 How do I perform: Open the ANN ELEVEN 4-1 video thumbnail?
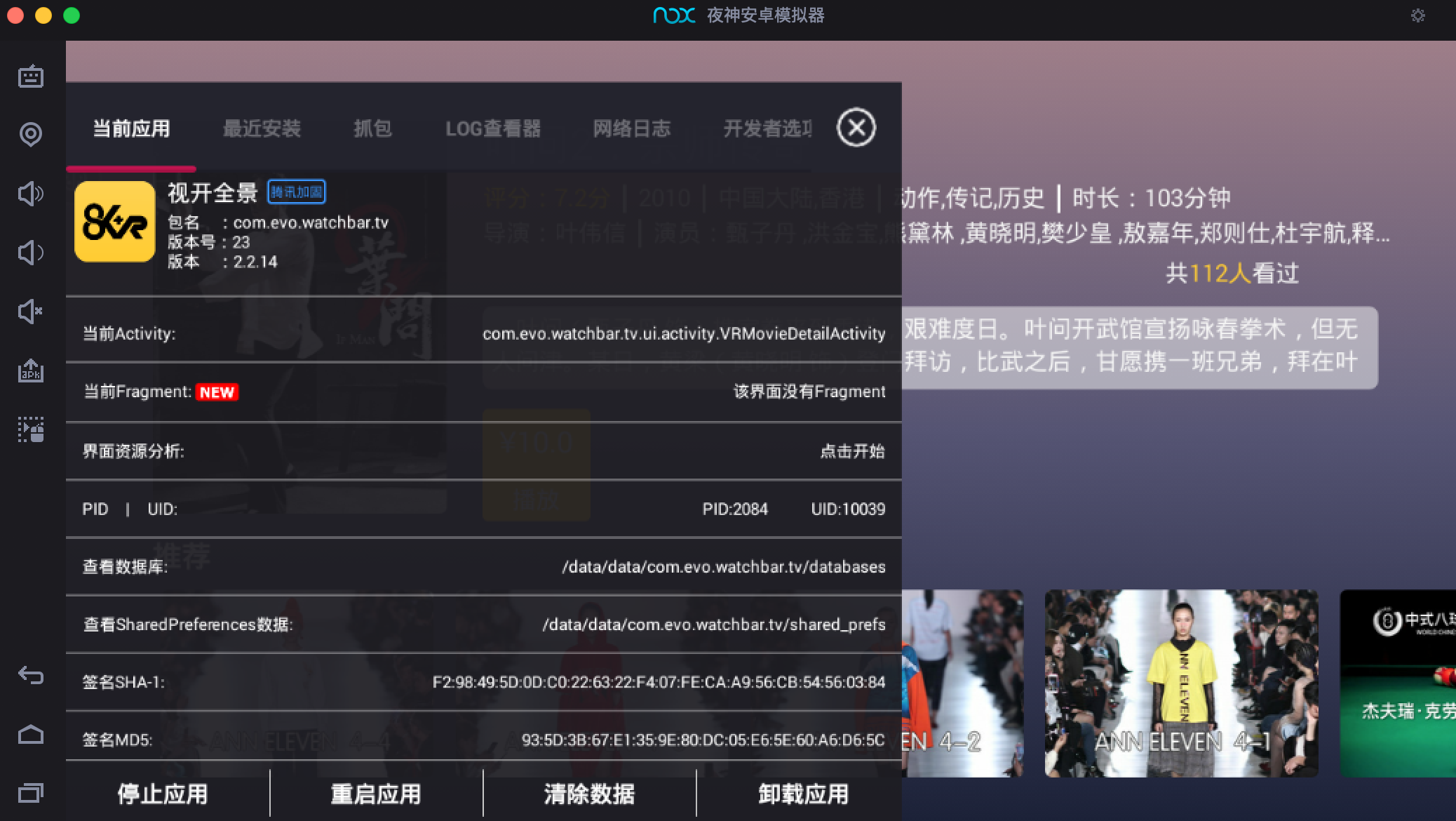click(x=1181, y=683)
